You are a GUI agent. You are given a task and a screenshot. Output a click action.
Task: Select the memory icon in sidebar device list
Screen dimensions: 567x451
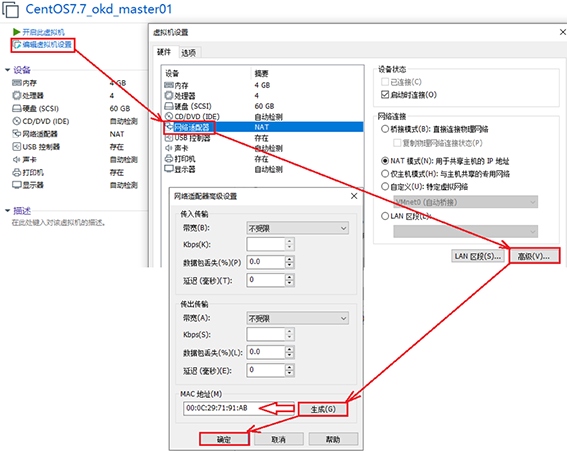[x=17, y=83]
